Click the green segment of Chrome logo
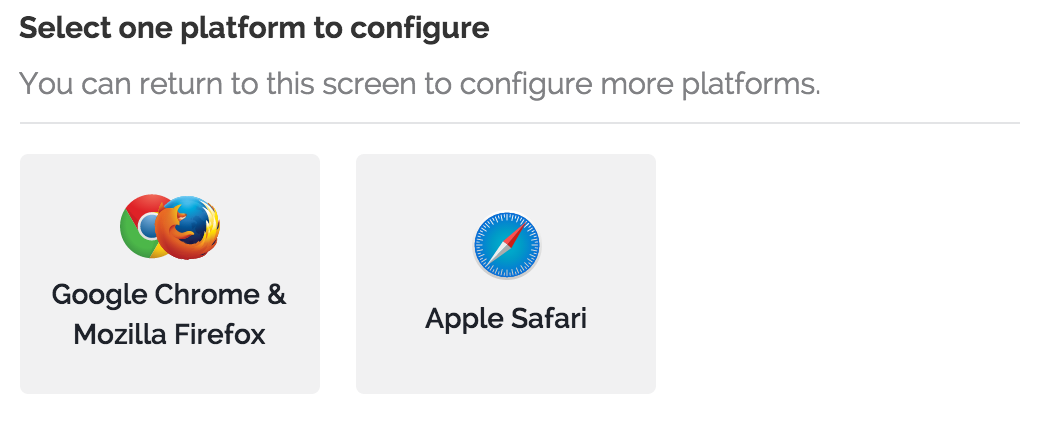The width and height of the screenshot is (1046, 426). click(133, 235)
